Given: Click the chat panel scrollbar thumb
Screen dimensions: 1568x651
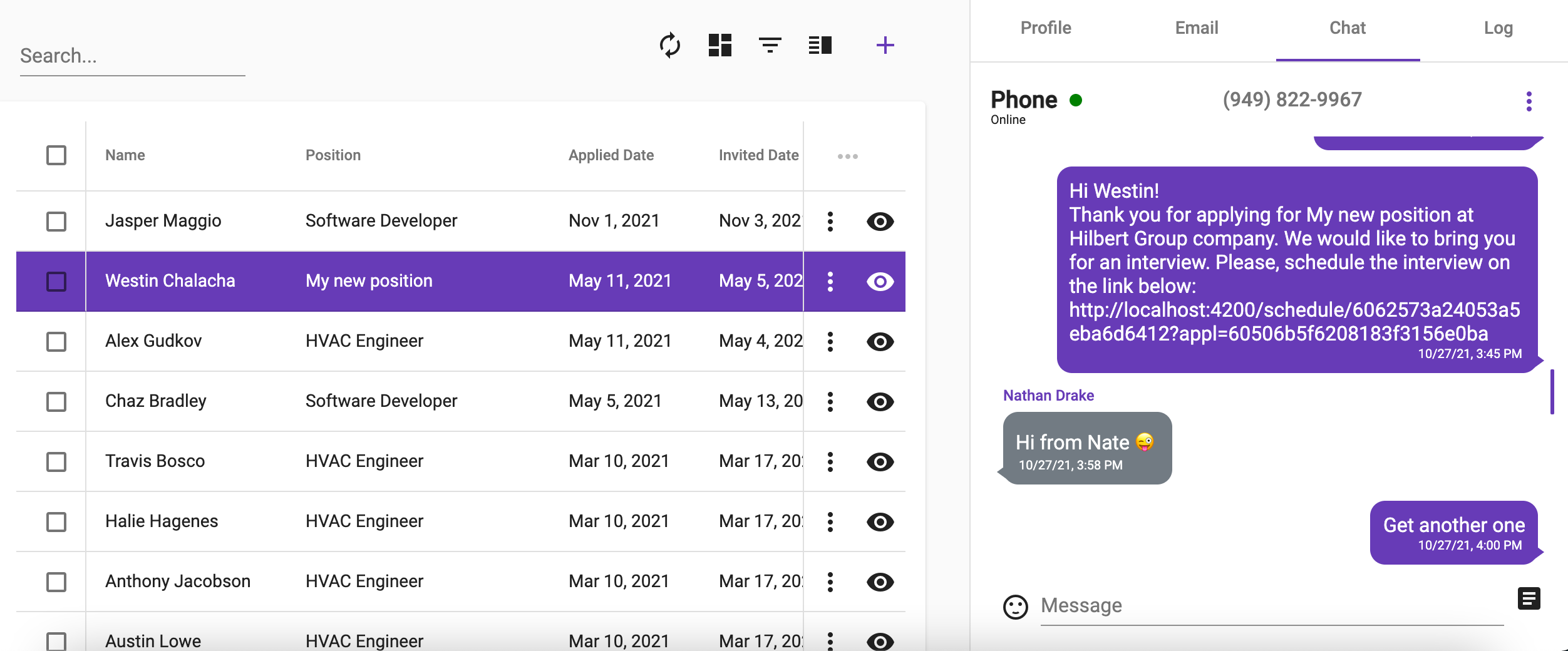Looking at the screenshot, I should pos(1552,392).
